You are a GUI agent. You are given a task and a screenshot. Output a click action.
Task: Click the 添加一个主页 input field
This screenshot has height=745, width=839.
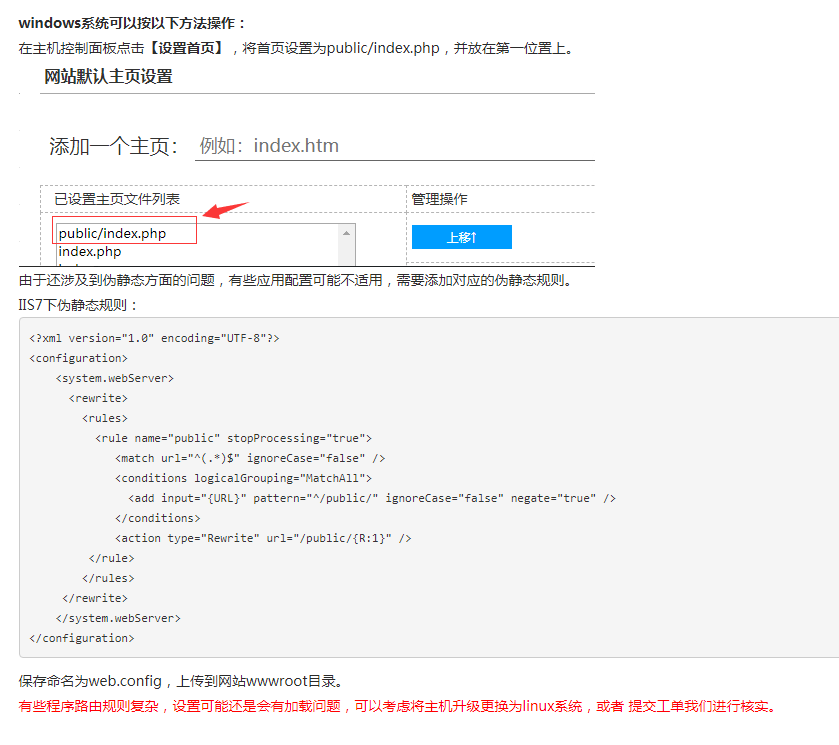click(x=394, y=146)
